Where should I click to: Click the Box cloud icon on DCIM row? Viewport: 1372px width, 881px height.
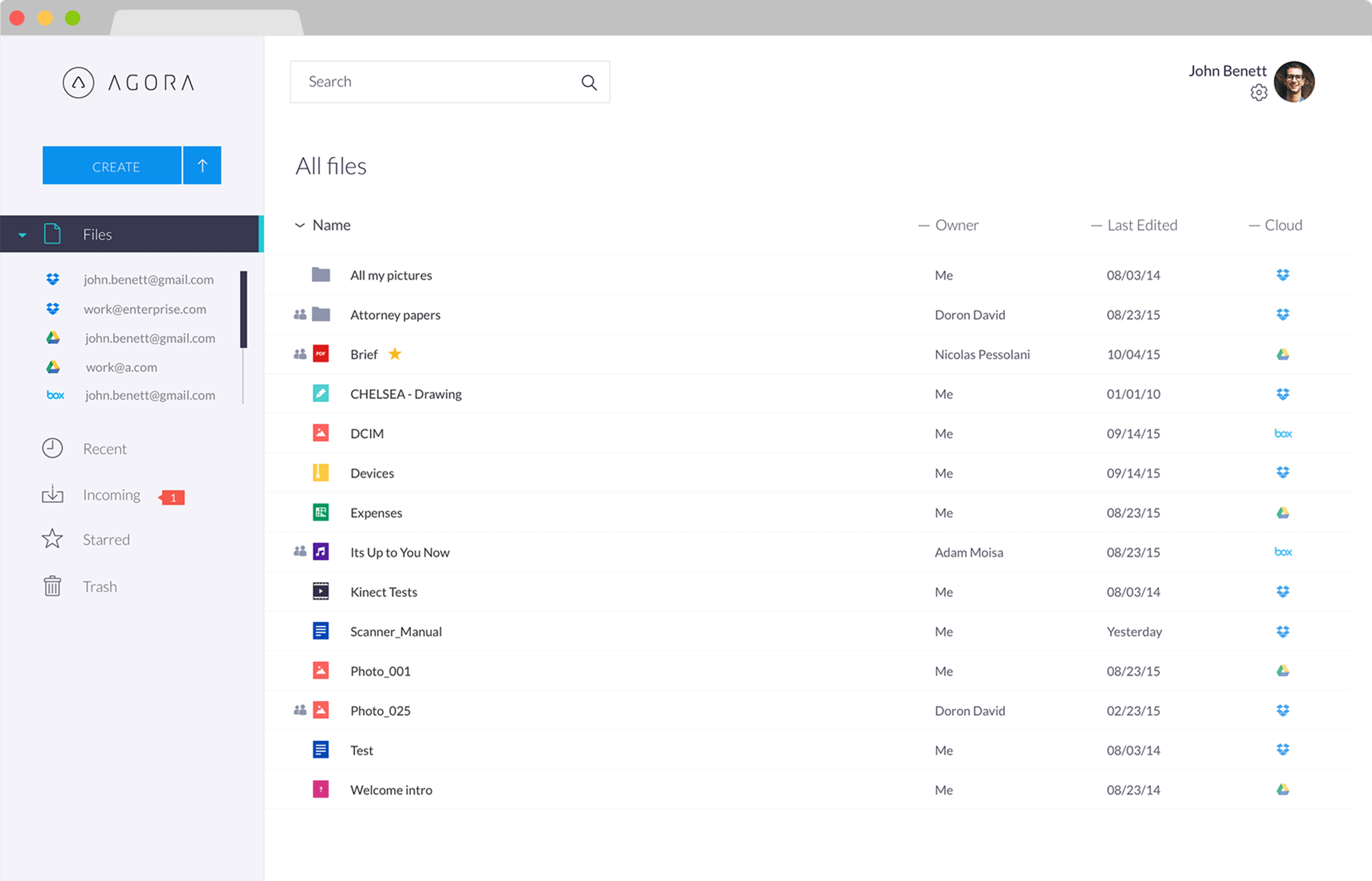(1283, 434)
